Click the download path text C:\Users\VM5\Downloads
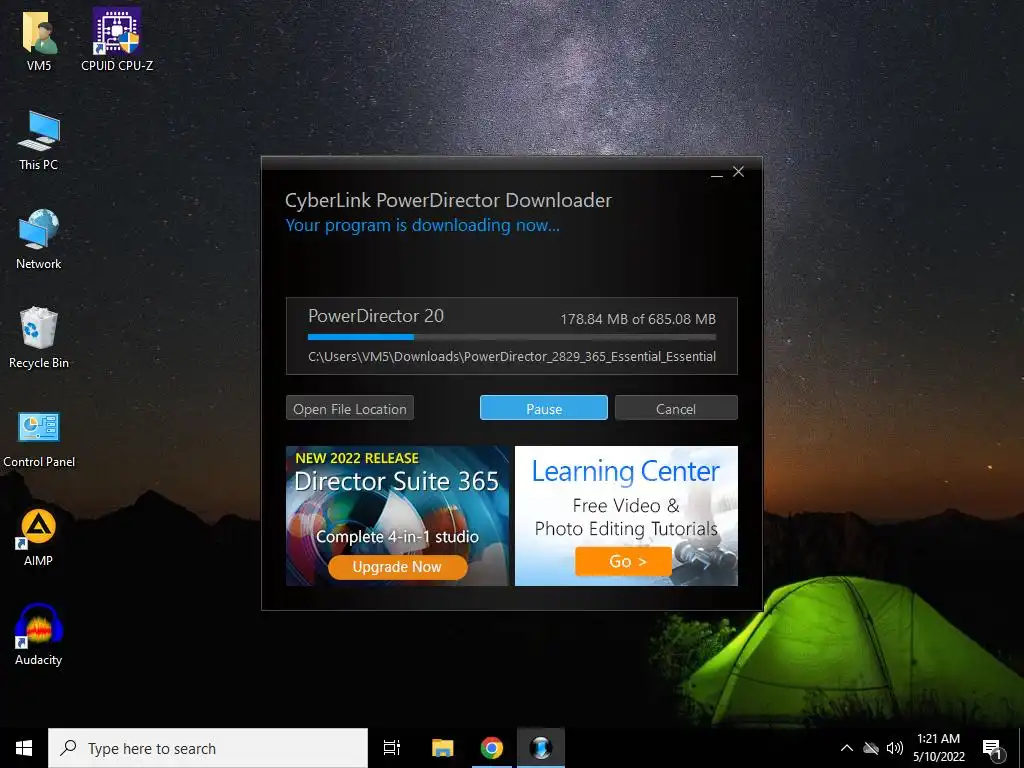The width and height of the screenshot is (1024, 768). (512, 357)
